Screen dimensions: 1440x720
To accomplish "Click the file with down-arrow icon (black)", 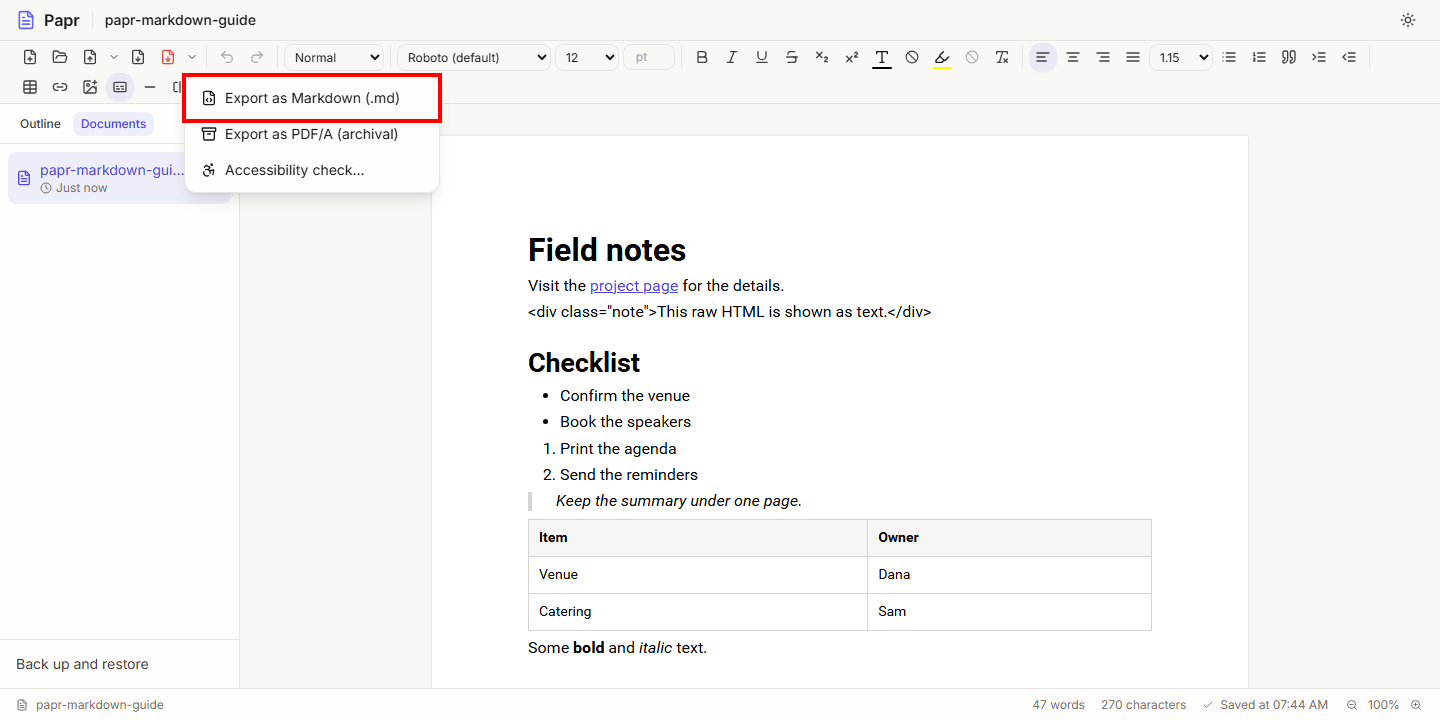I will click(138, 57).
